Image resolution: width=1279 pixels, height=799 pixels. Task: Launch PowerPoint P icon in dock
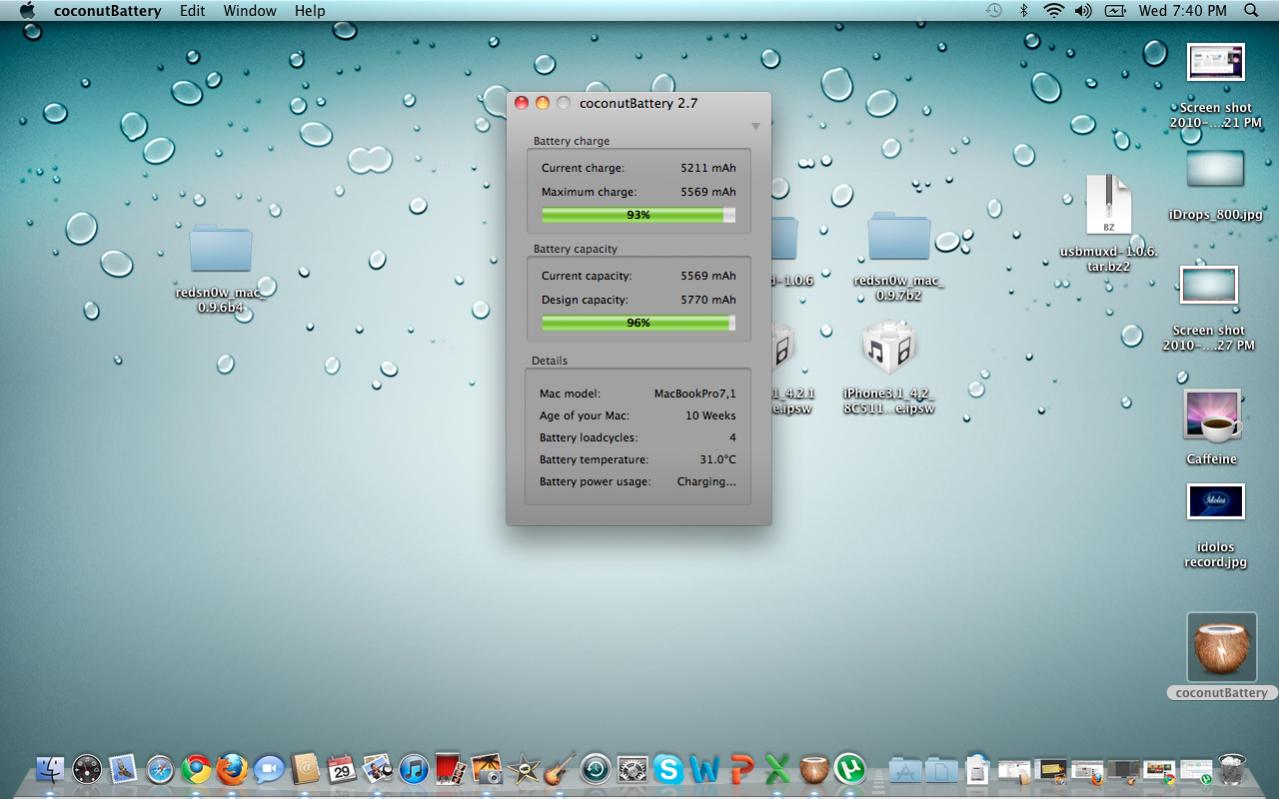point(741,768)
